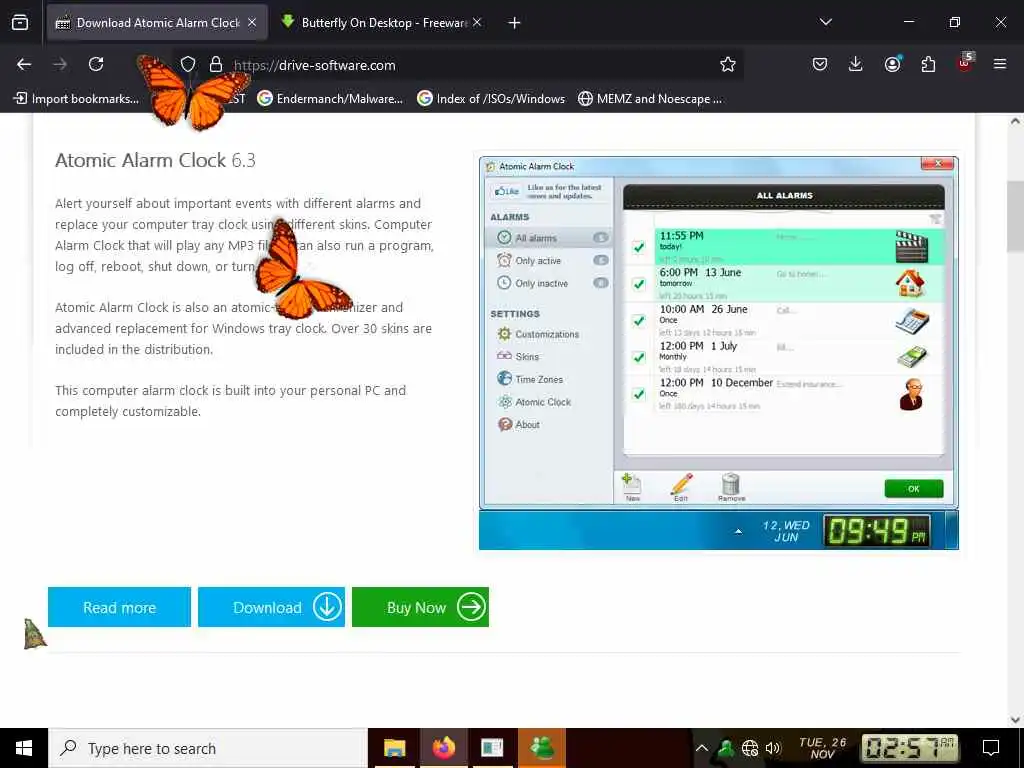Click the Remove trash icon in screenshot
1024x768 pixels.
(731, 487)
